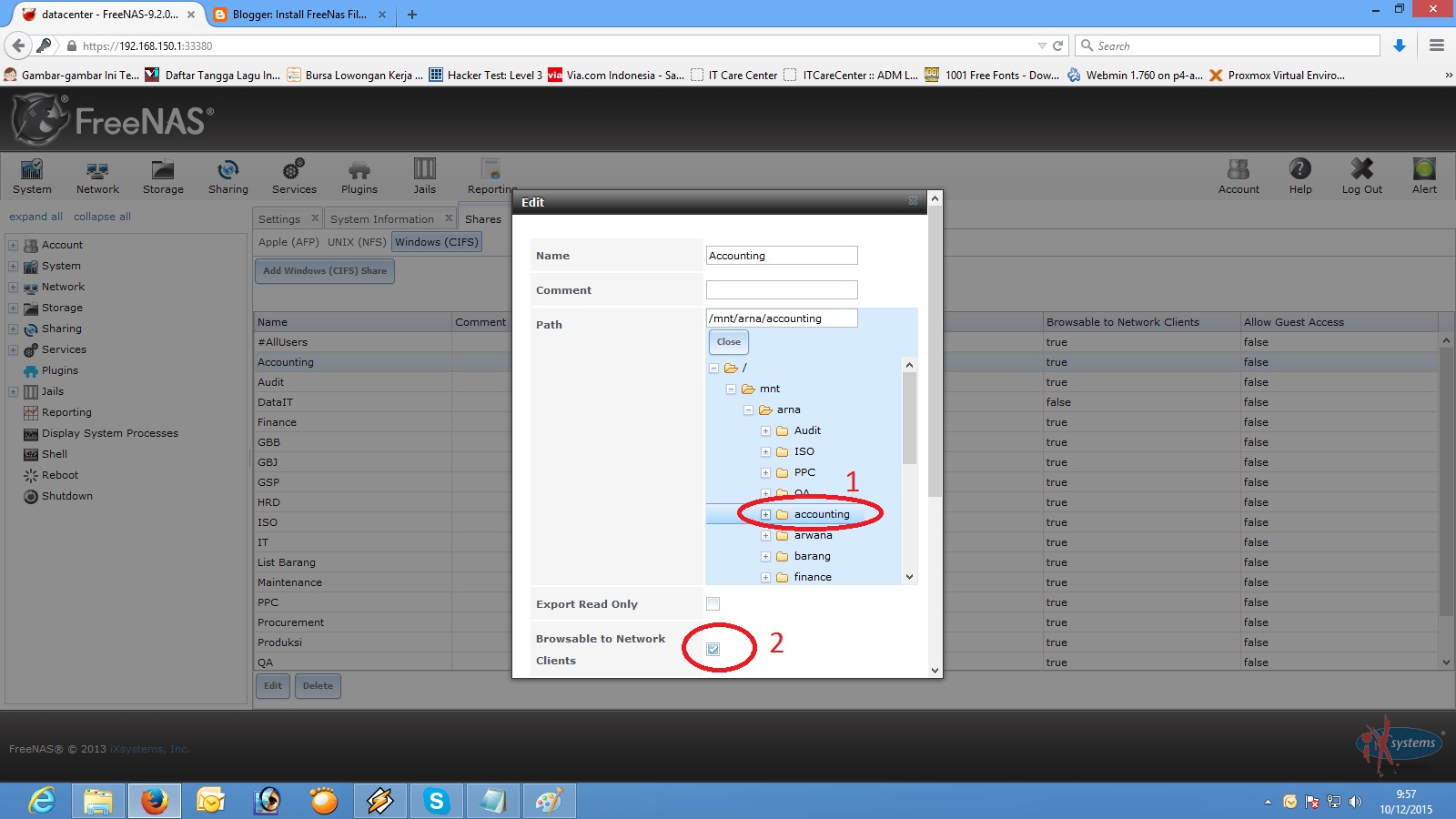Expand the Storage node in sidebar

tap(13, 308)
